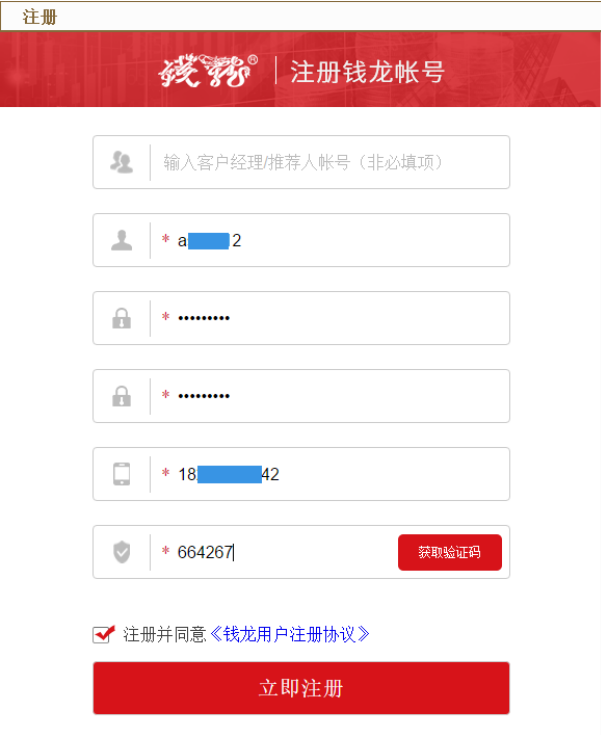Click the referrer two-person icon
This screenshot has width=601, height=735.
121,162
